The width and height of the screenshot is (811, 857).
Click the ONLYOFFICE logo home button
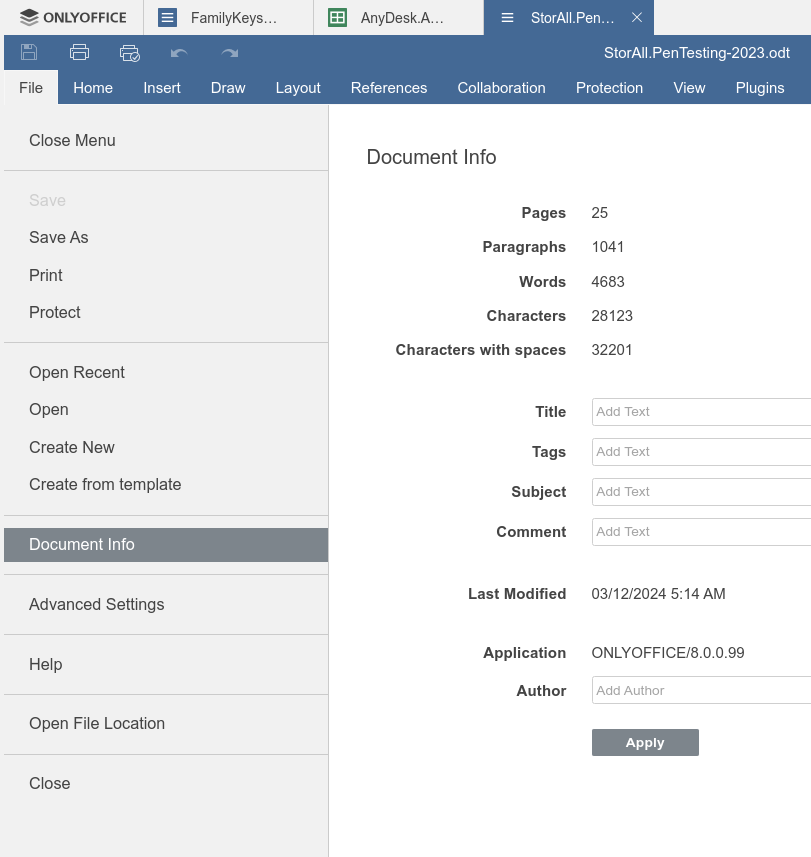(x=73, y=17)
